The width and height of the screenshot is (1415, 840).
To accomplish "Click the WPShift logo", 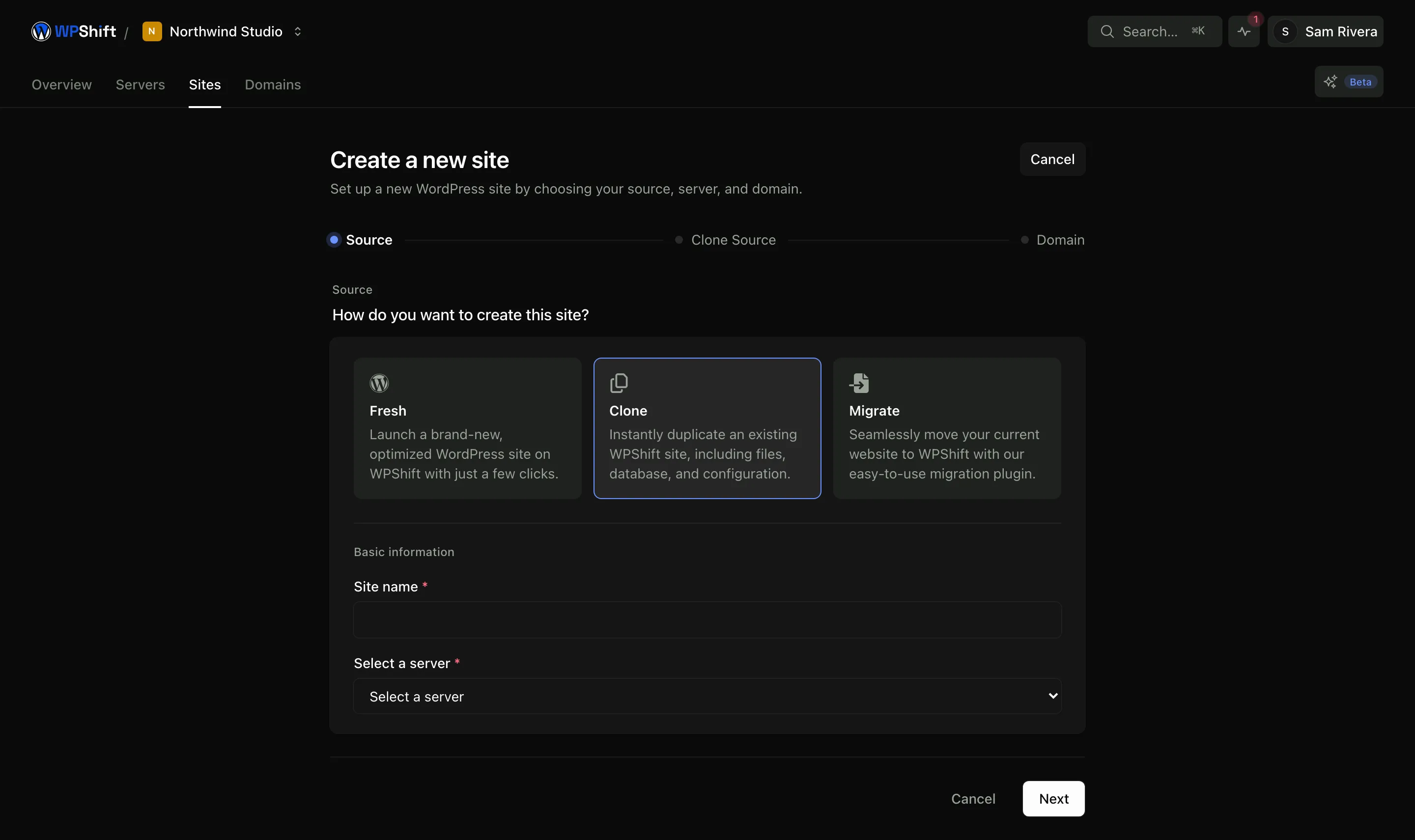I will click(x=74, y=31).
